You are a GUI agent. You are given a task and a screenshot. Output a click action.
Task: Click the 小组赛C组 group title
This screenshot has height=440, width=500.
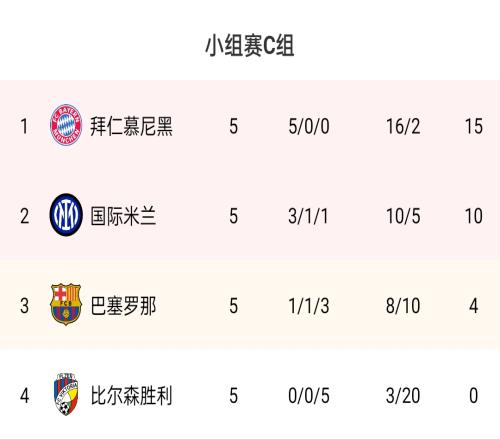coord(250,46)
